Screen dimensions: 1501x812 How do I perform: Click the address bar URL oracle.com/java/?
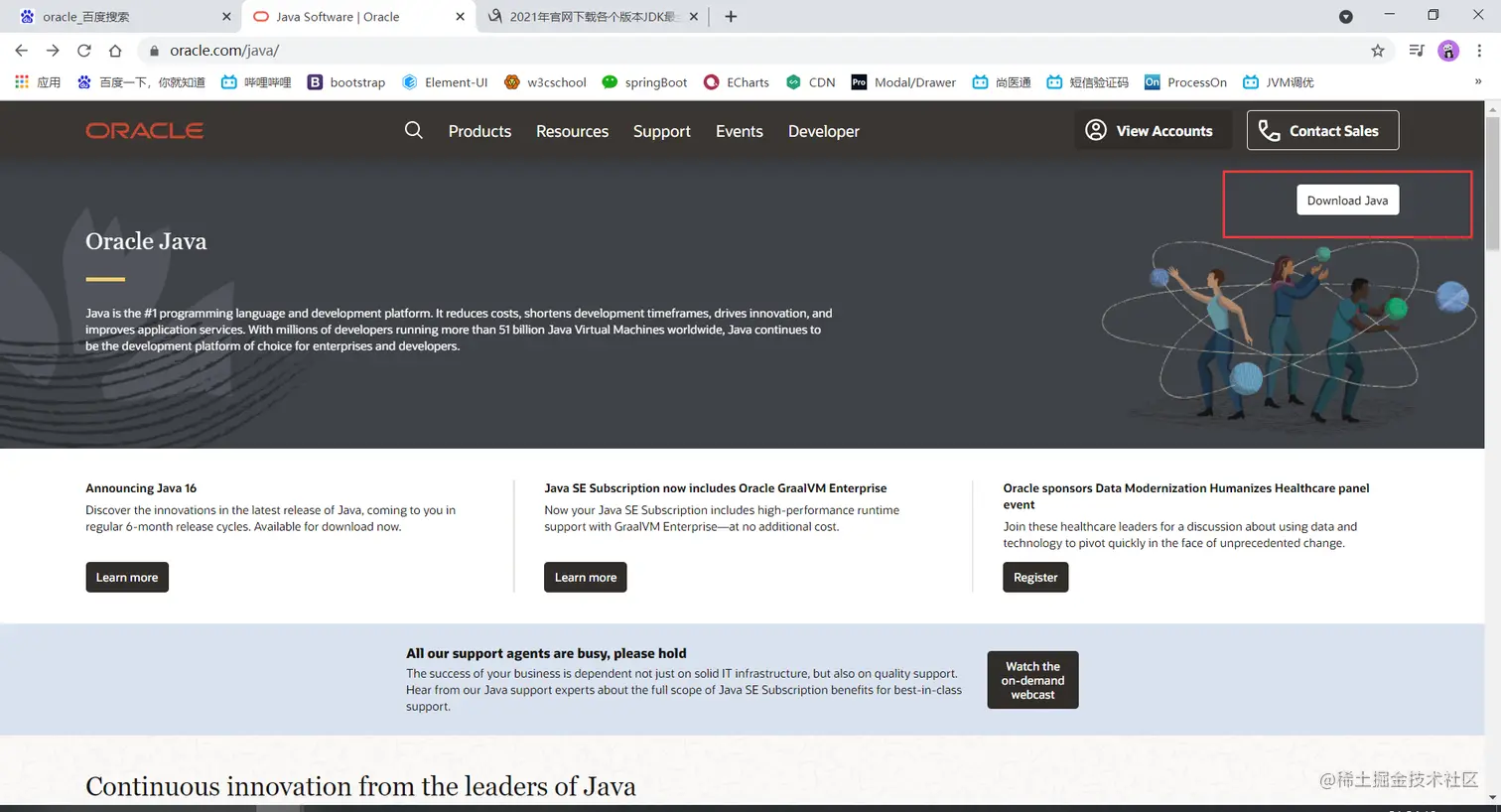224,51
